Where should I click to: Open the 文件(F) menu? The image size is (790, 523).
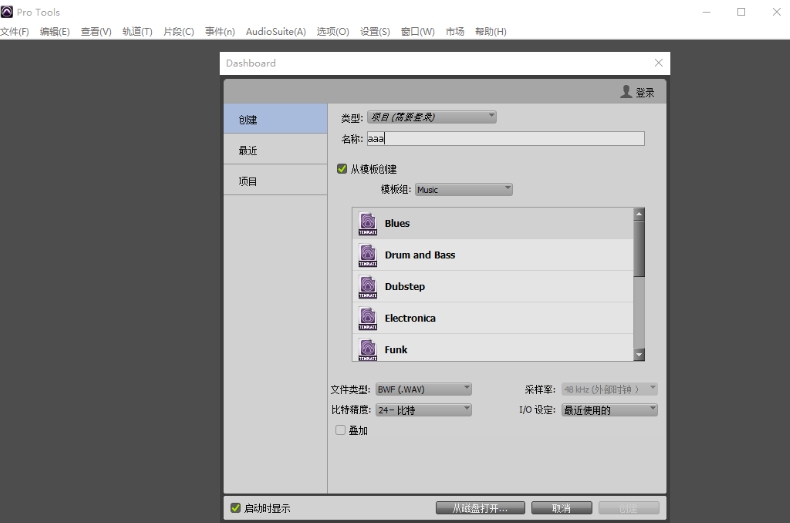[x=15, y=32]
